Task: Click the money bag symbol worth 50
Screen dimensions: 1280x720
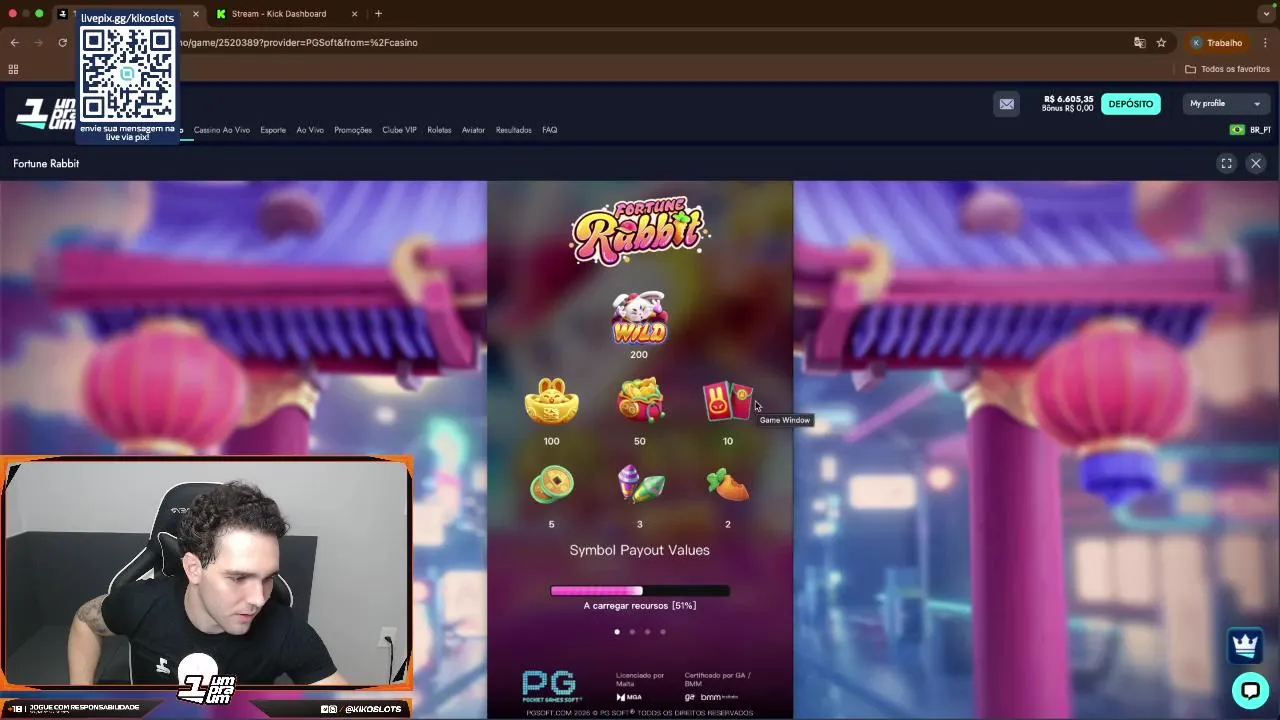Action: tap(640, 401)
